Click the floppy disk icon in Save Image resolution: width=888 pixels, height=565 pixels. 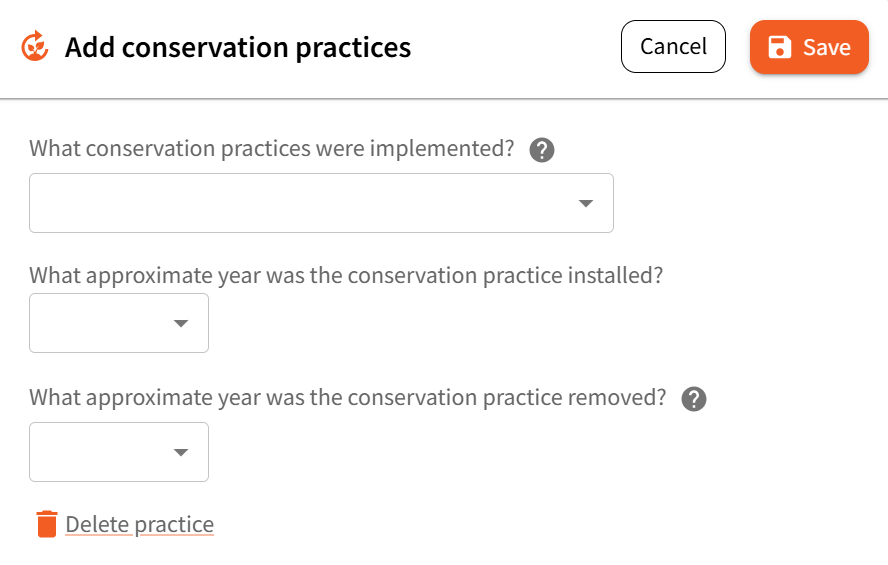coord(780,47)
